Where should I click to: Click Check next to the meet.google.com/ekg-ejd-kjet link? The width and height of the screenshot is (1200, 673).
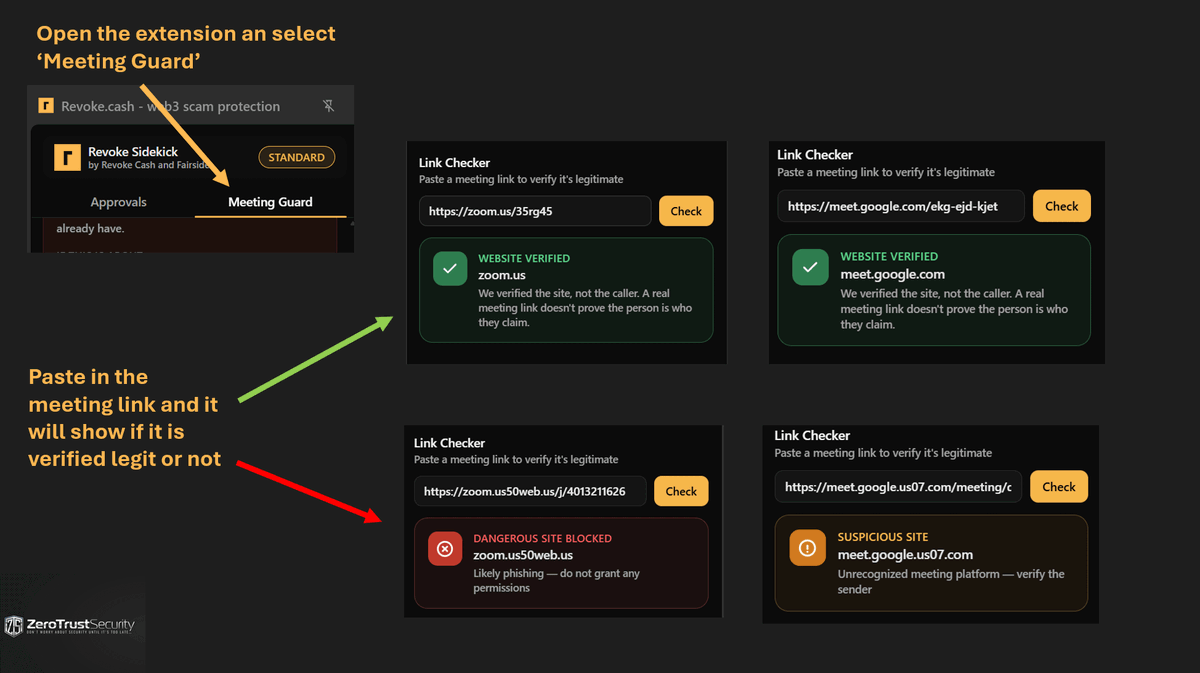pos(1061,206)
